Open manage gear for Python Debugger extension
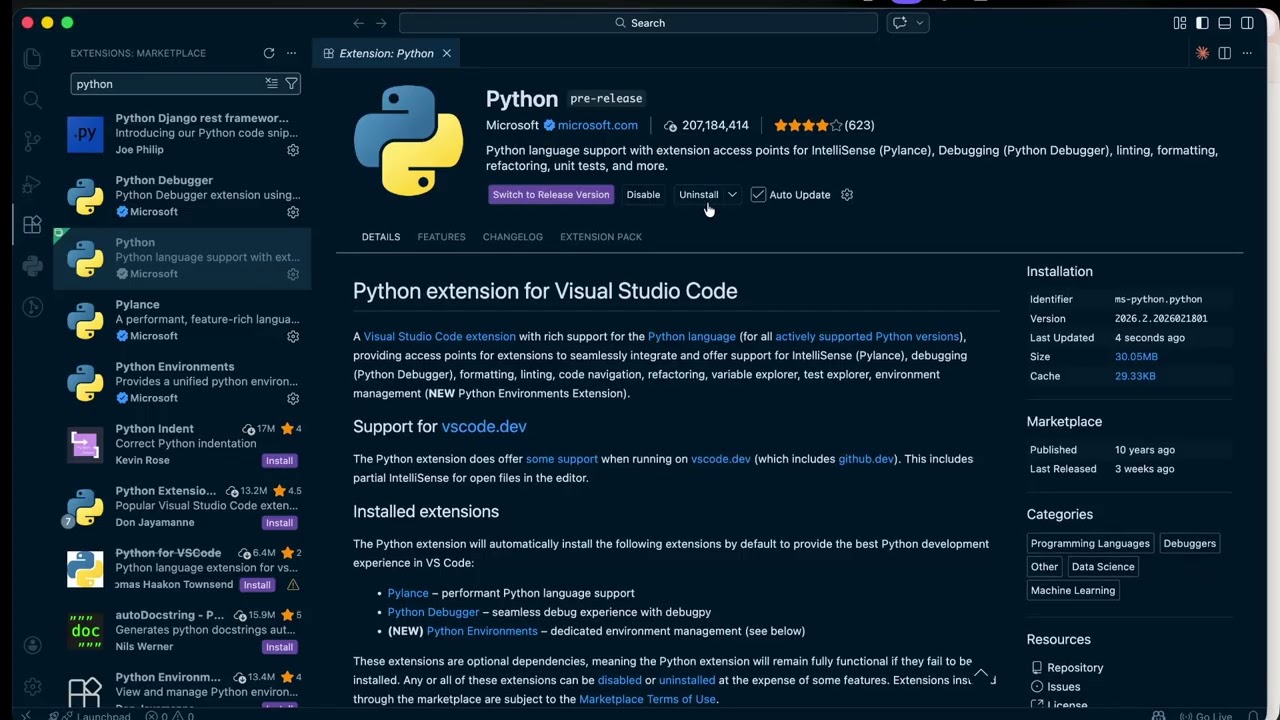 [293, 212]
